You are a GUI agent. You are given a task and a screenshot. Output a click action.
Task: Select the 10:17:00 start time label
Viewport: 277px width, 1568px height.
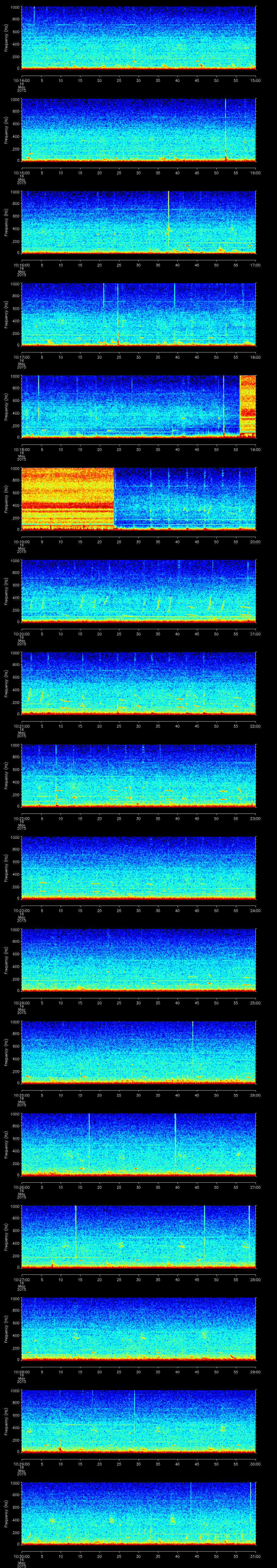[x=21, y=357]
